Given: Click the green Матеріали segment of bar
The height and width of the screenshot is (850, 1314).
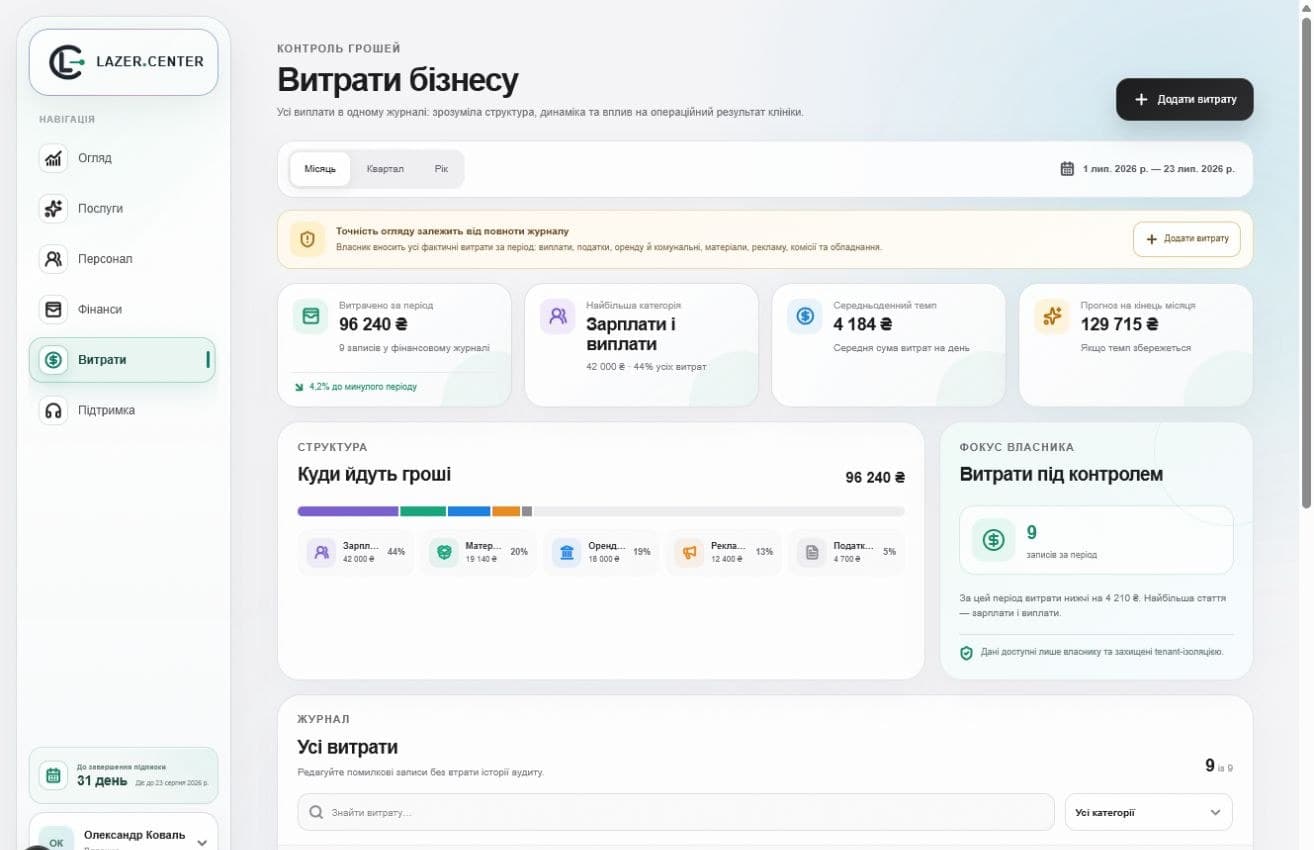Looking at the screenshot, I should 423,511.
